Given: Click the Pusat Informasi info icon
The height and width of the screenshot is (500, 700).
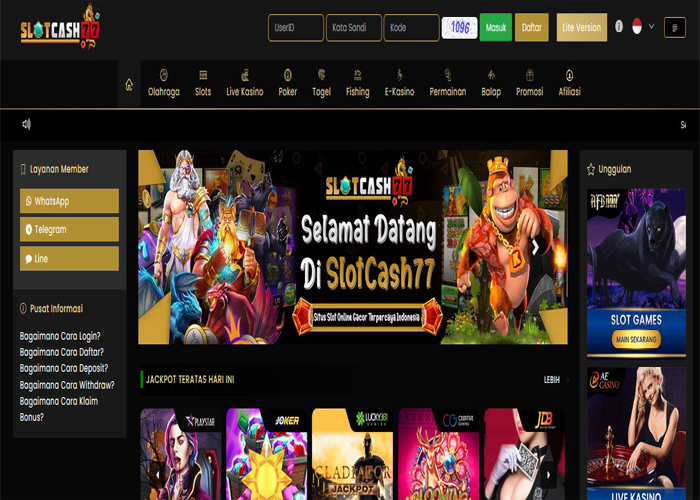Looking at the screenshot, I should (23, 308).
